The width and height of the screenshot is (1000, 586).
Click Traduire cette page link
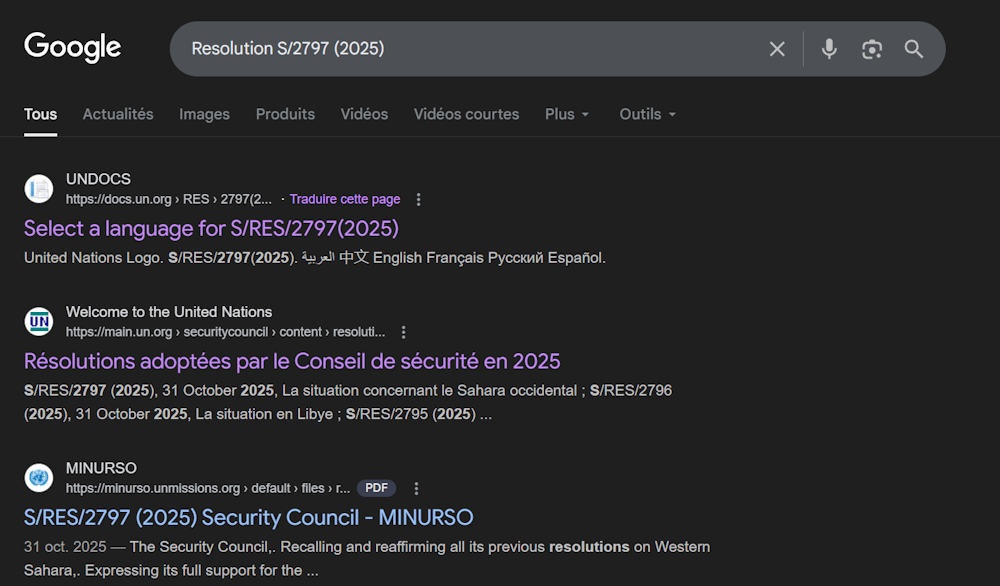[x=344, y=199]
